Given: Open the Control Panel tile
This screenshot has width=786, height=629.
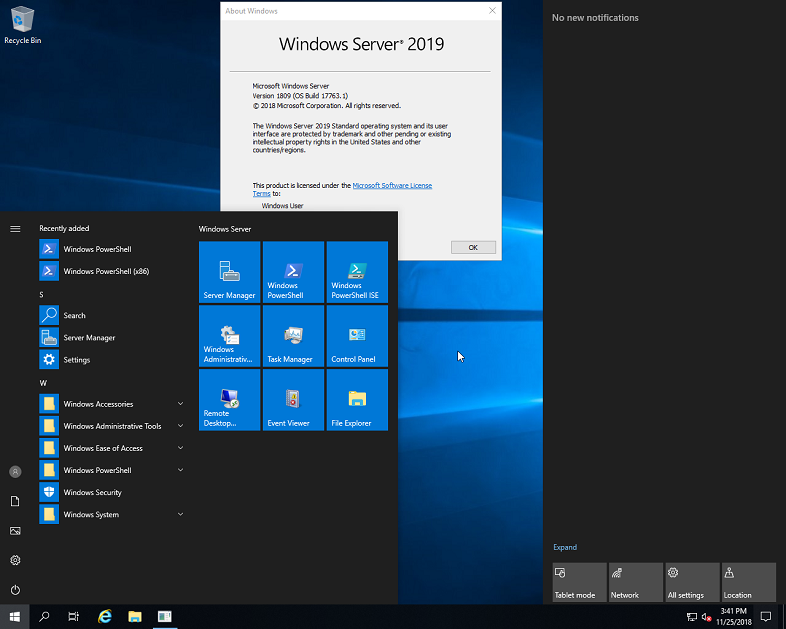Looking at the screenshot, I should click(357, 336).
